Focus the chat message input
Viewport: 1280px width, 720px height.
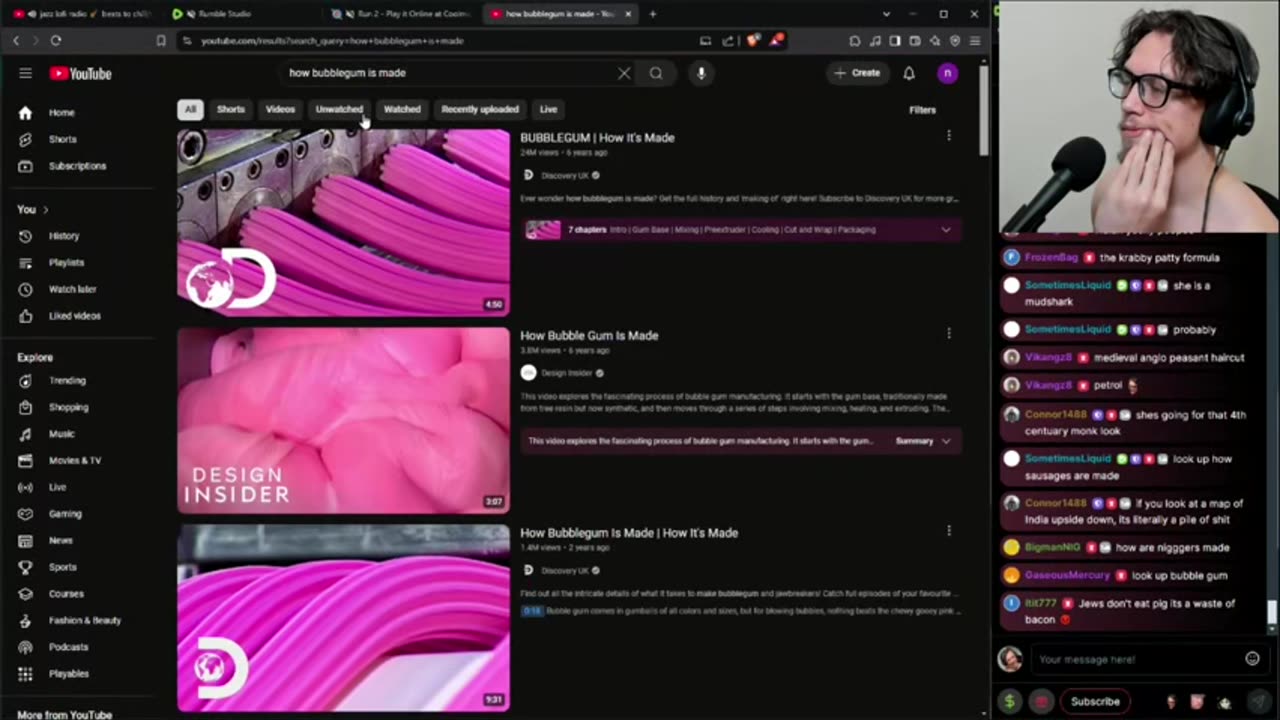pyautogui.click(x=1138, y=659)
